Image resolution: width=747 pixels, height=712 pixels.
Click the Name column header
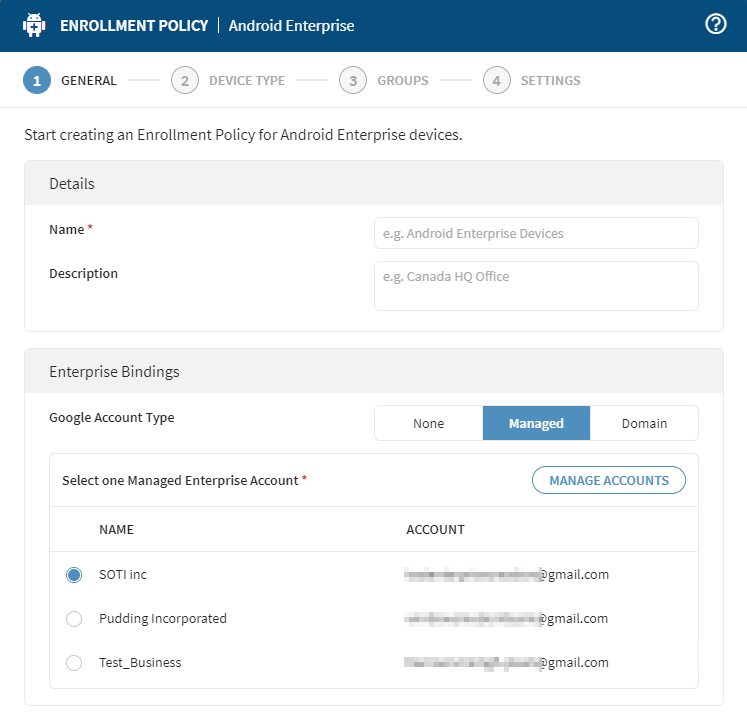(116, 529)
